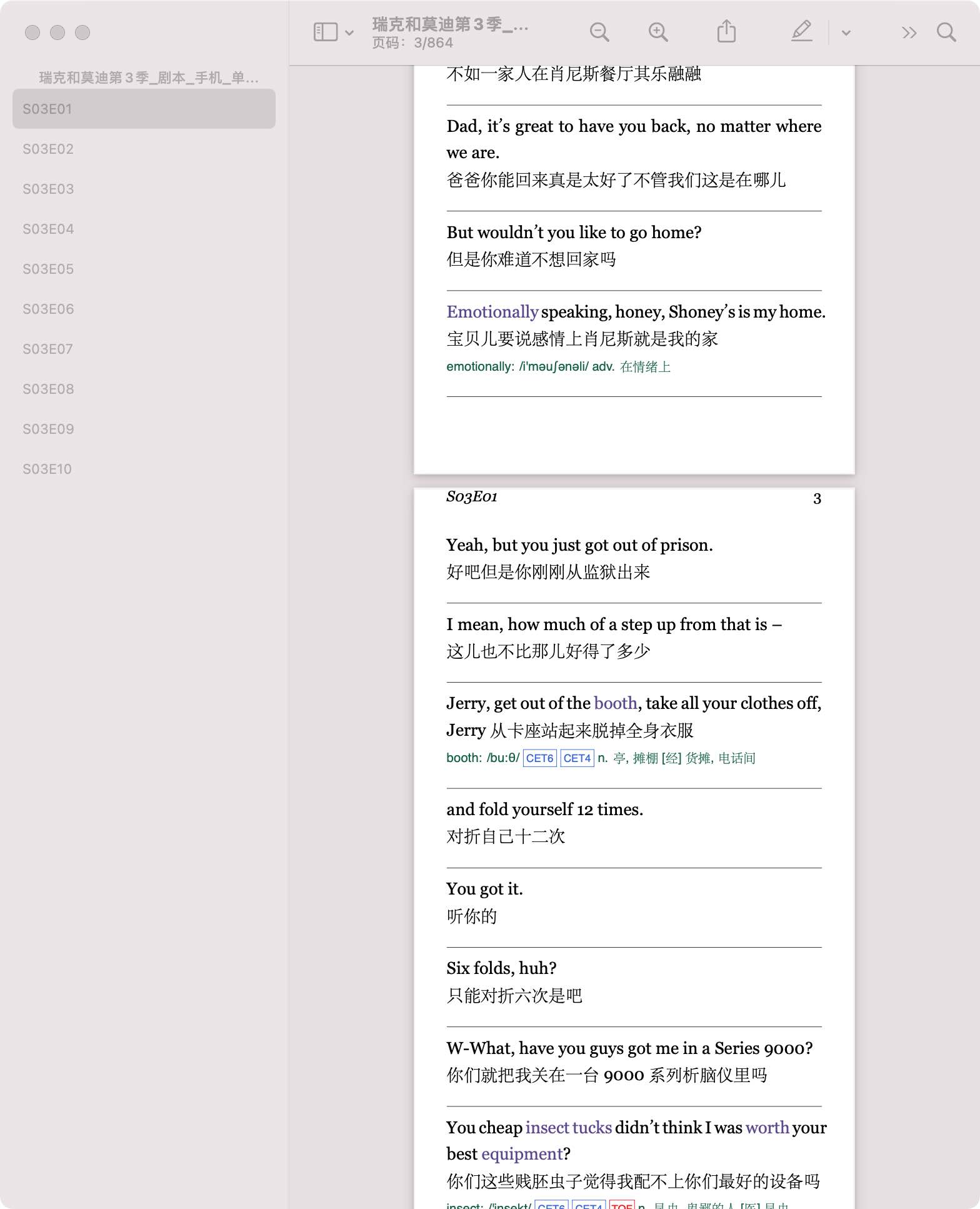Show more toolbar items
The width and height of the screenshot is (980, 1209).
(909, 33)
